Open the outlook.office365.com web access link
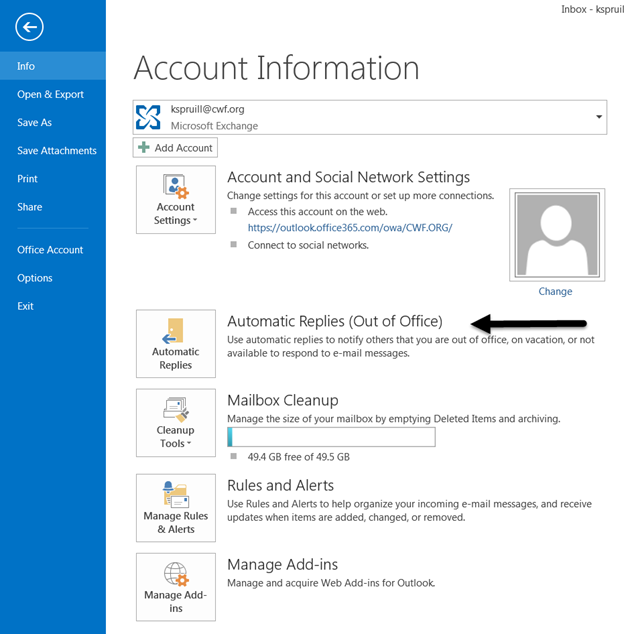Image resolution: width=624 pixels, height=634 pixels. tap(350, 228)
